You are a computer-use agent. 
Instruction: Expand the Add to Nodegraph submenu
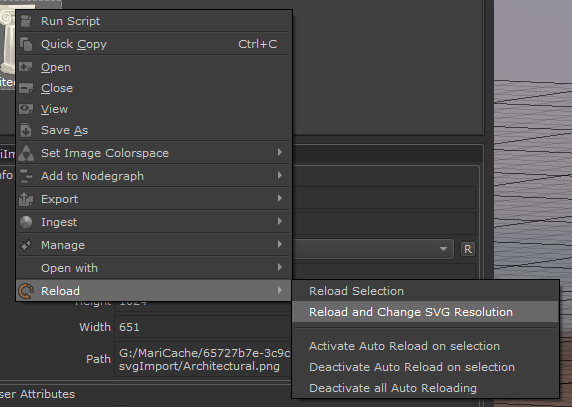(154, 176)
